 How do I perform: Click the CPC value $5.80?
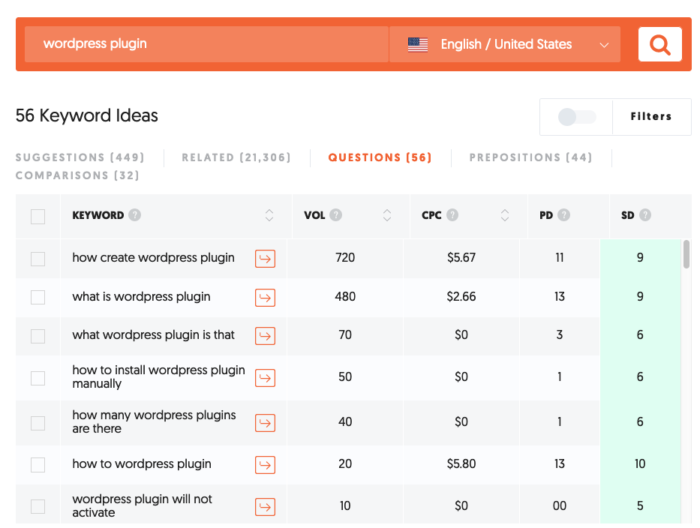(x=461, y=464)
